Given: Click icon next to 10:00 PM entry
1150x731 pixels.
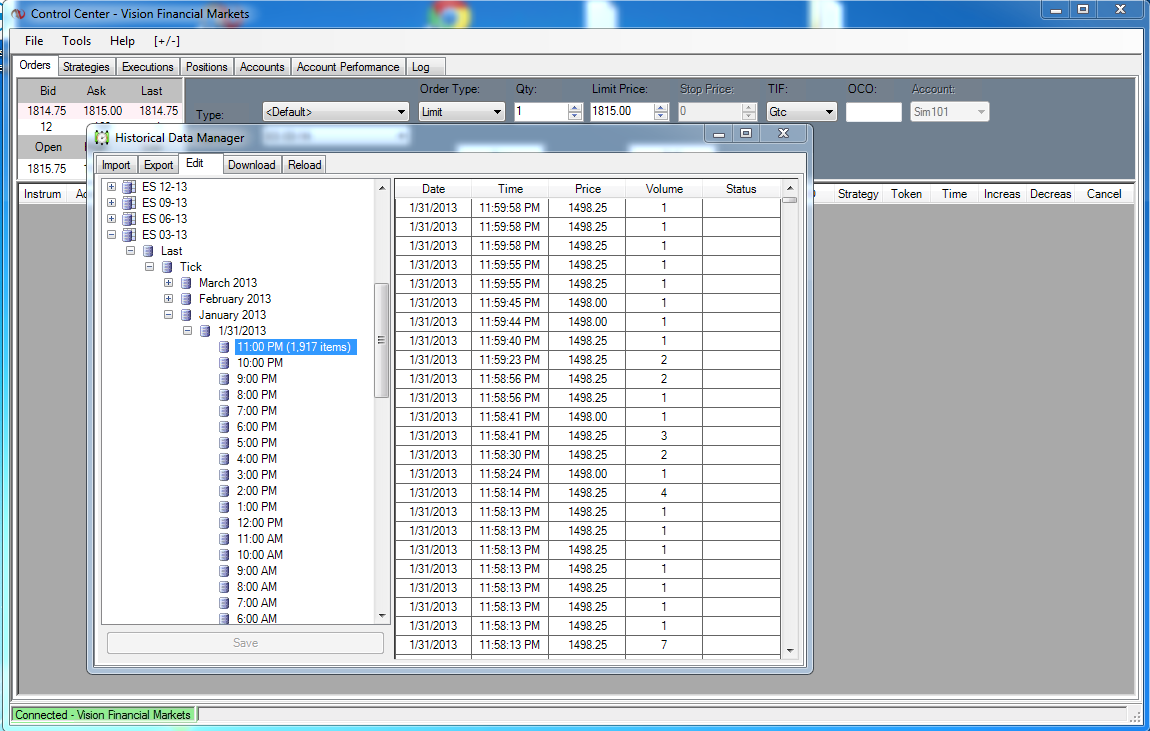Looking at the screenshot, I should (x=224, y=363).
